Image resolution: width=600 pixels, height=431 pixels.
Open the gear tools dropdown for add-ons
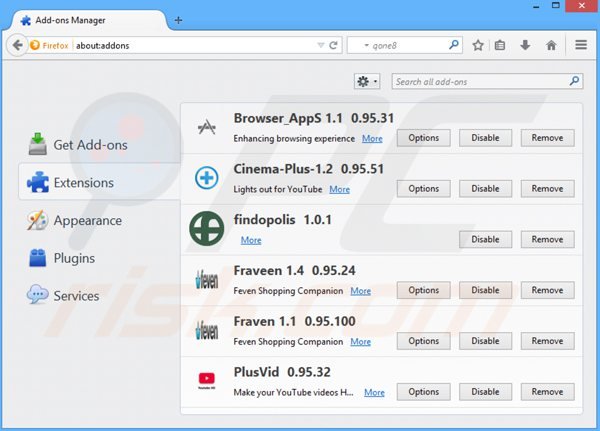point(367,81)
